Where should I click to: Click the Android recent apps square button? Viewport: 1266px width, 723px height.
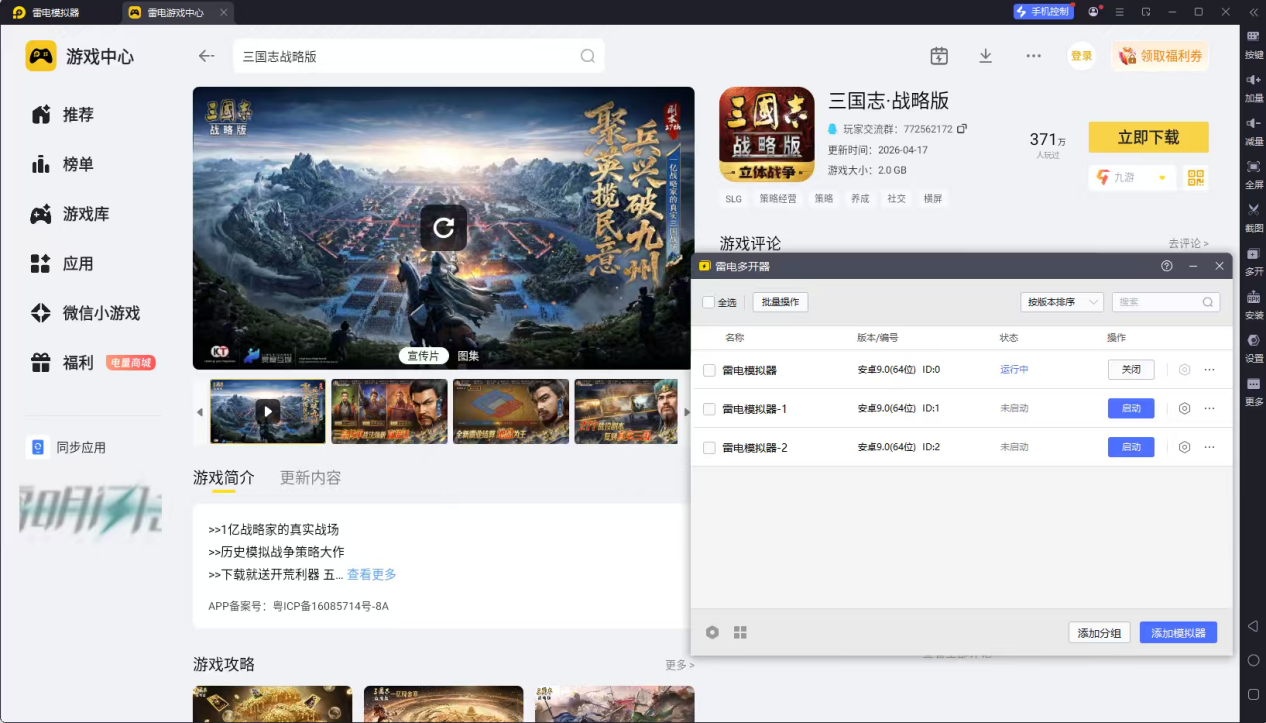point(1253,694)
